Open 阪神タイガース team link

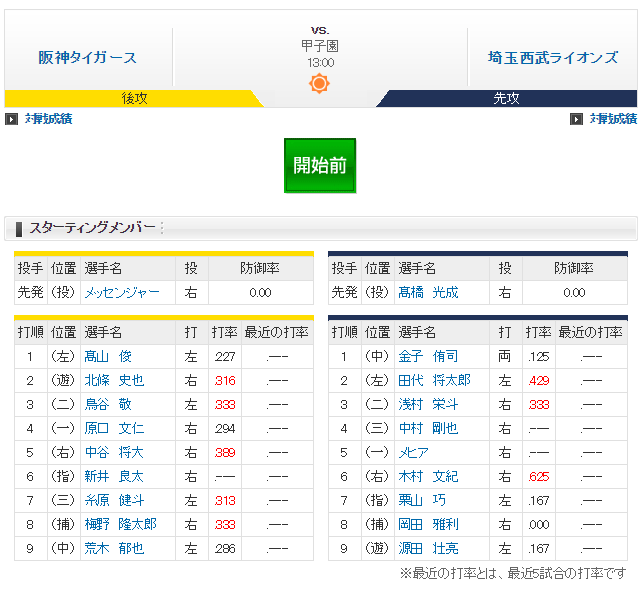(x=87, y=57)
